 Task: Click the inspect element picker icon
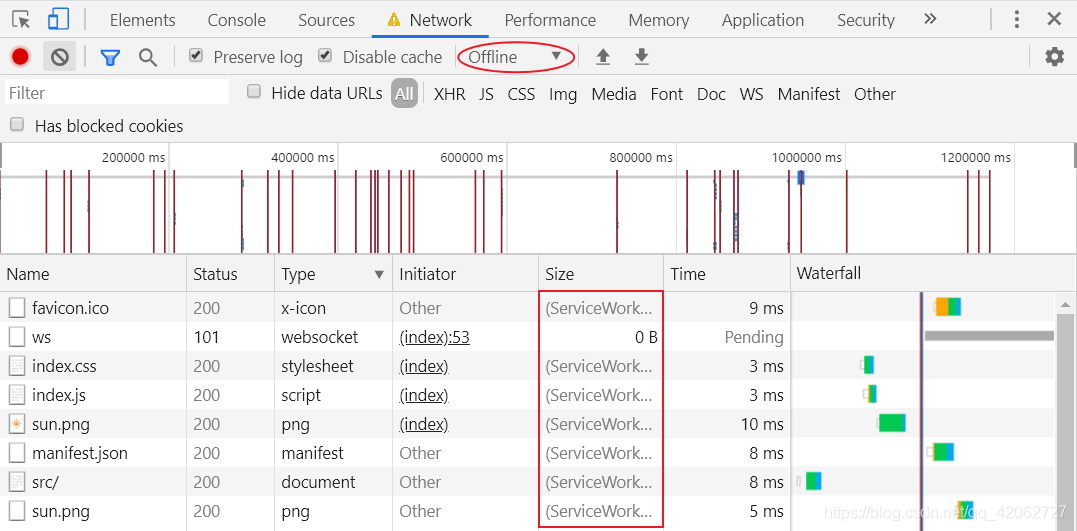tap(21, 19)
